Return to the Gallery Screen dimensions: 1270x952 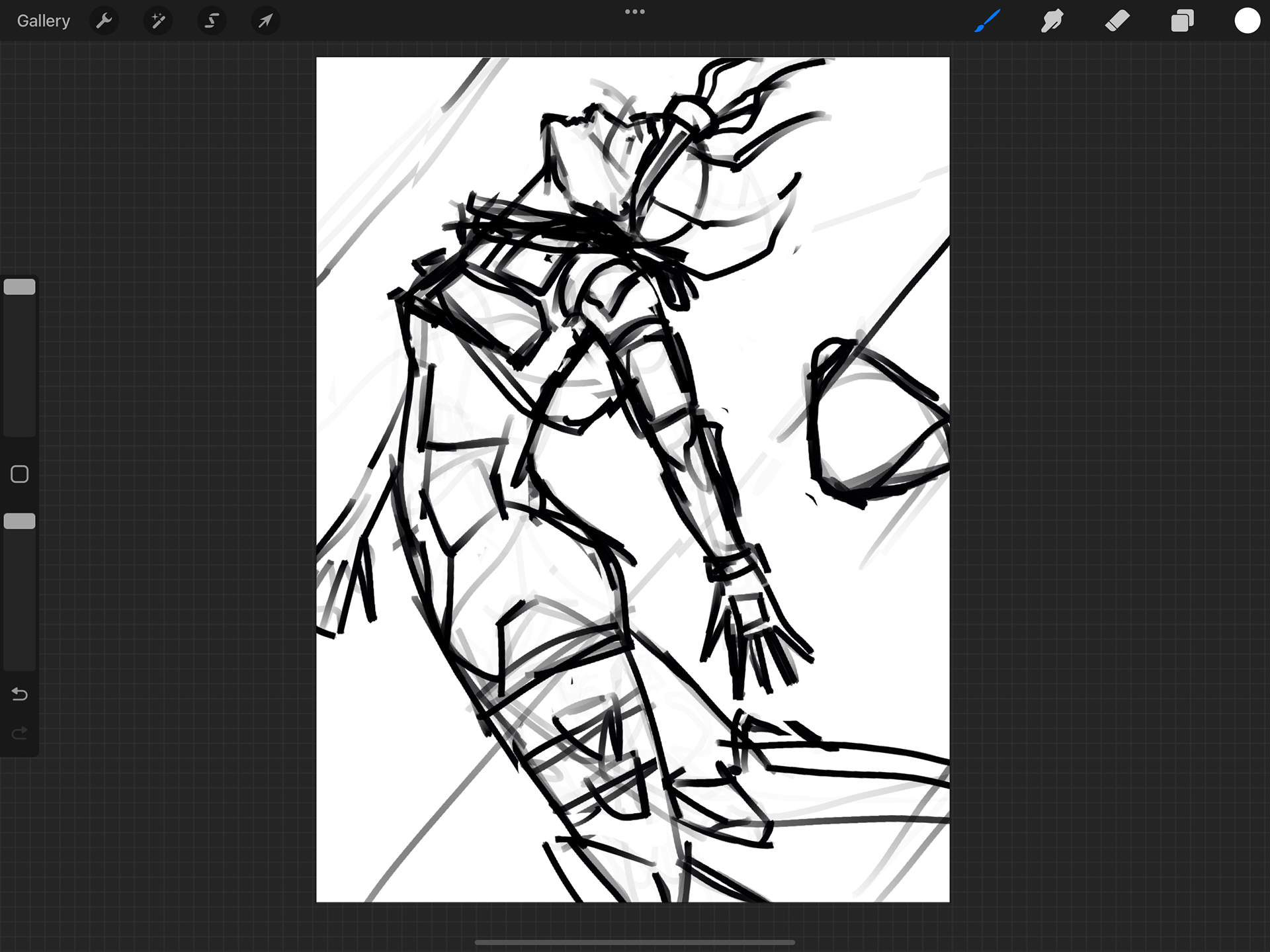[43, 21]
